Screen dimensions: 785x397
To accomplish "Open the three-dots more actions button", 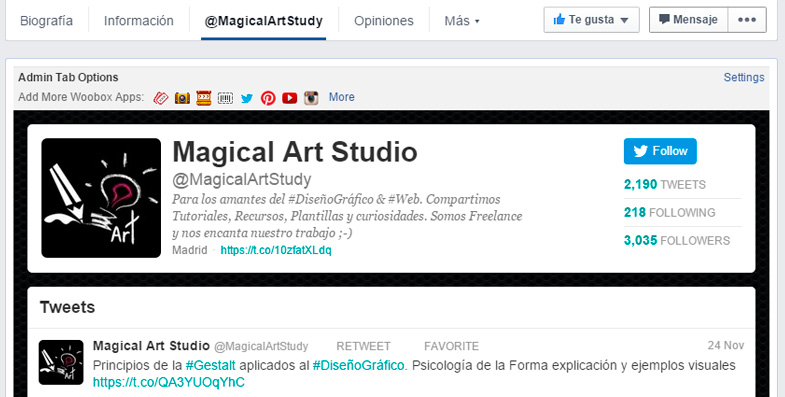I will pos(747,20).
